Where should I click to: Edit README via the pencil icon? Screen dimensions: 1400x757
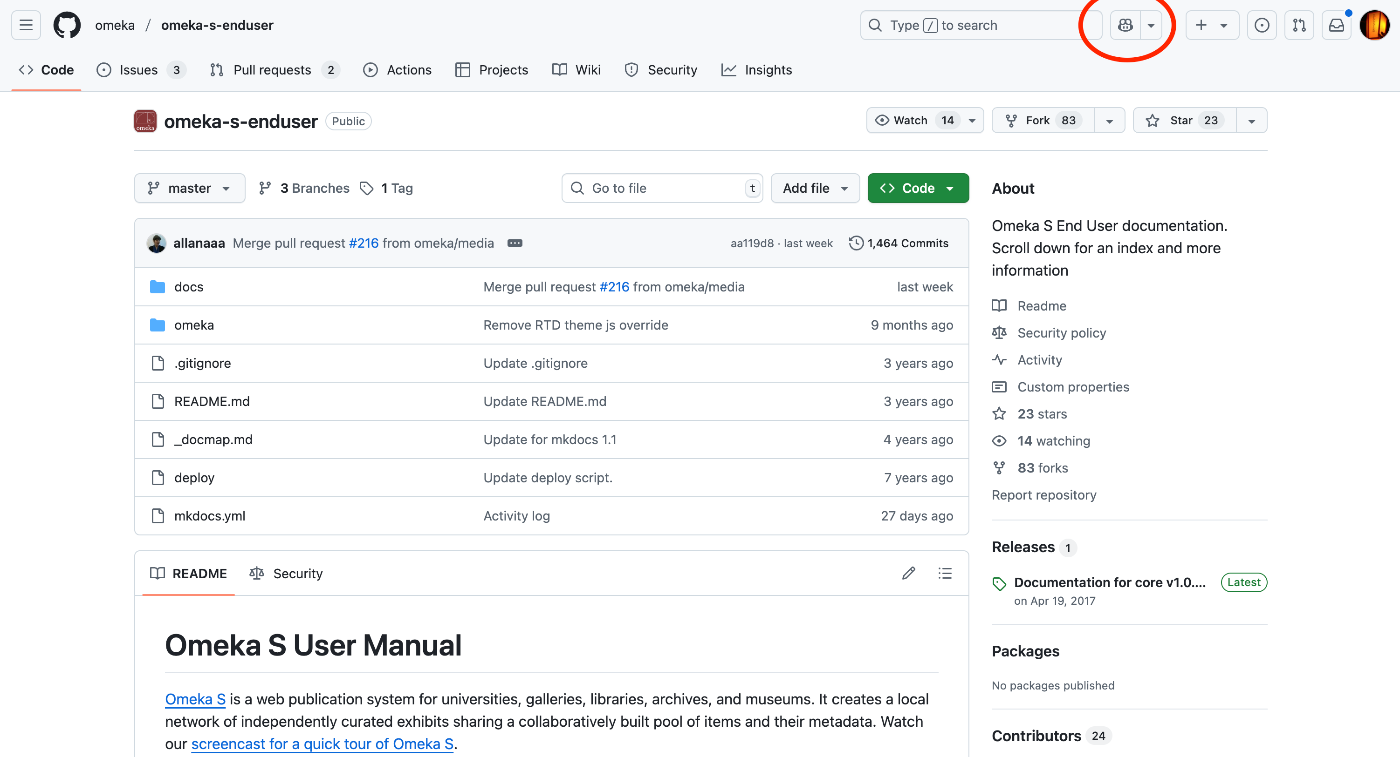(x=908, y=573)
